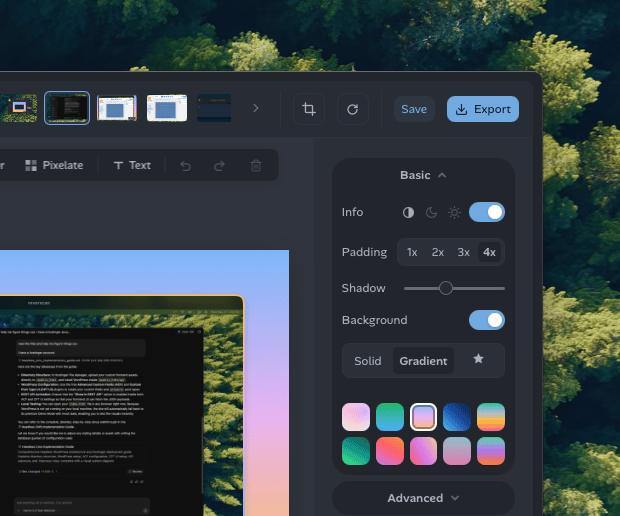Select the auto contrast theme icon
The height and width of the screenshot is (516, 620).
(x=408, y=213)
